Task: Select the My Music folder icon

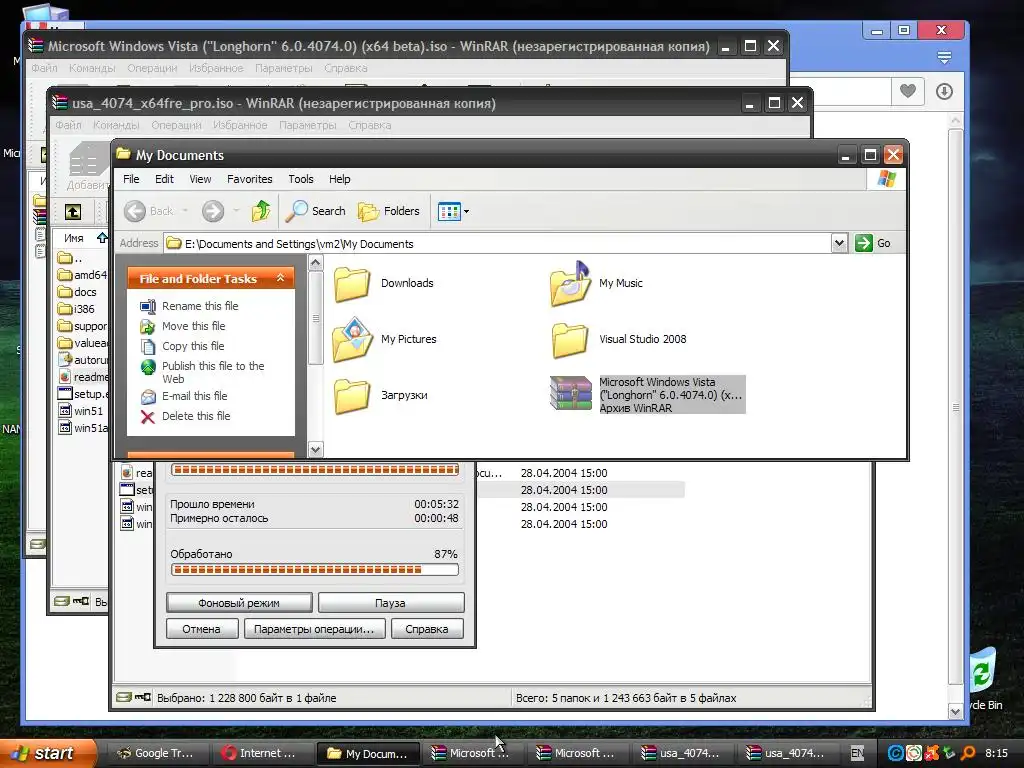Action: [x=570, y=283]
